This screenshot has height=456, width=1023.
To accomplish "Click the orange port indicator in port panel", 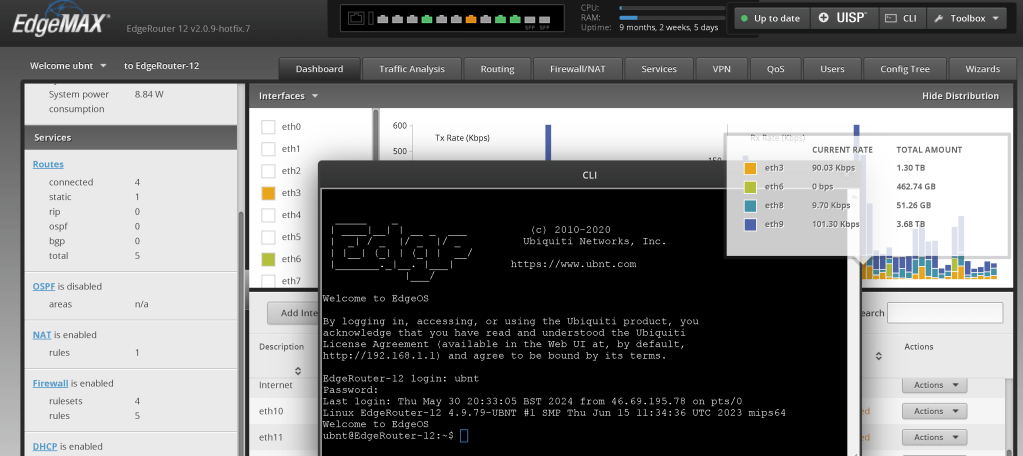I will pos(471,19).
